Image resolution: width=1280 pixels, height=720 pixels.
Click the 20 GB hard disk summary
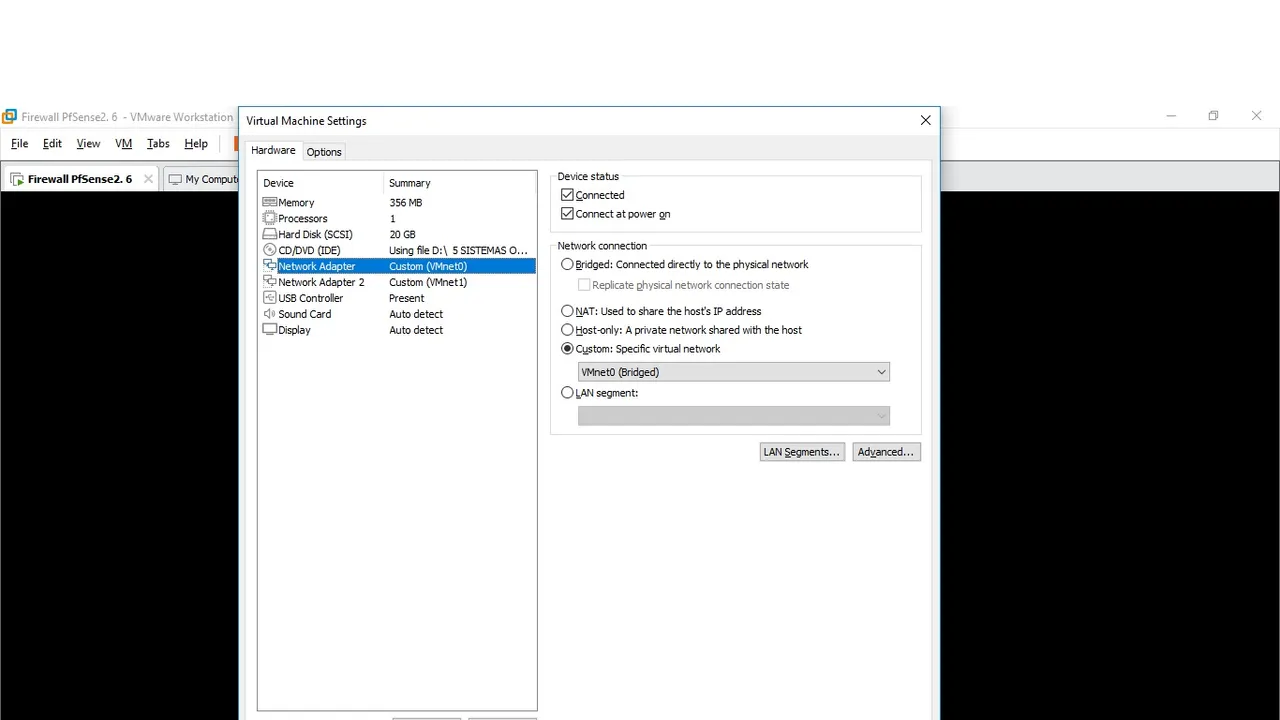coord(402,234)
